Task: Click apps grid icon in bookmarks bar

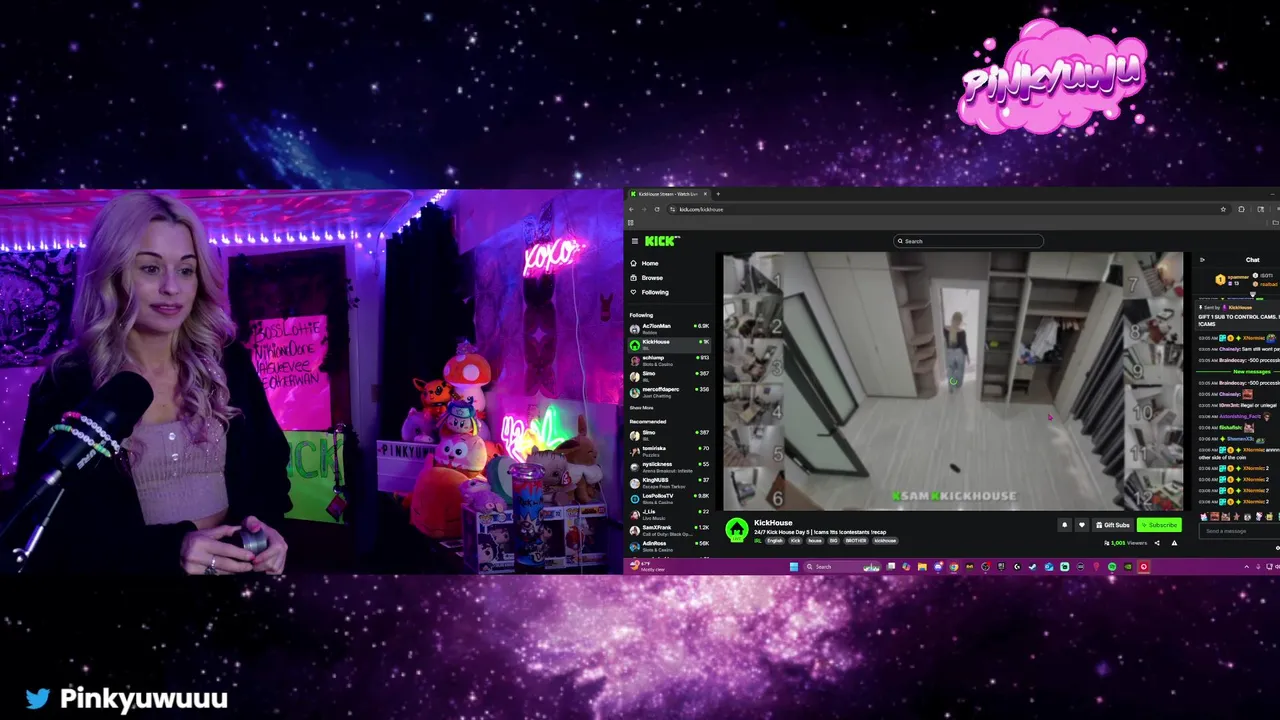Action: click(631, 222)
